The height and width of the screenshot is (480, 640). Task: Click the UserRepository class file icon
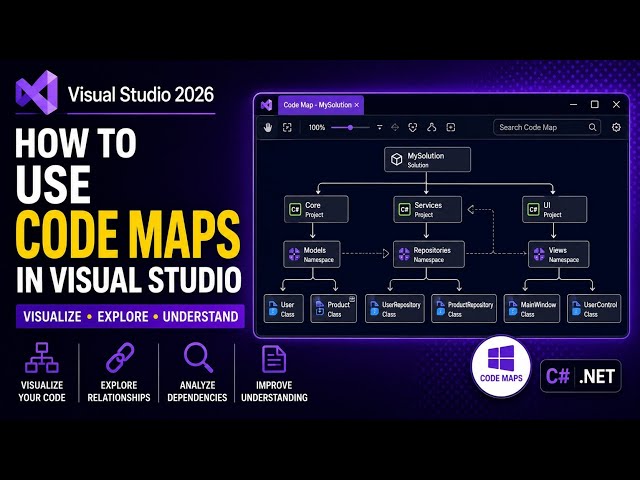[374, 308]
